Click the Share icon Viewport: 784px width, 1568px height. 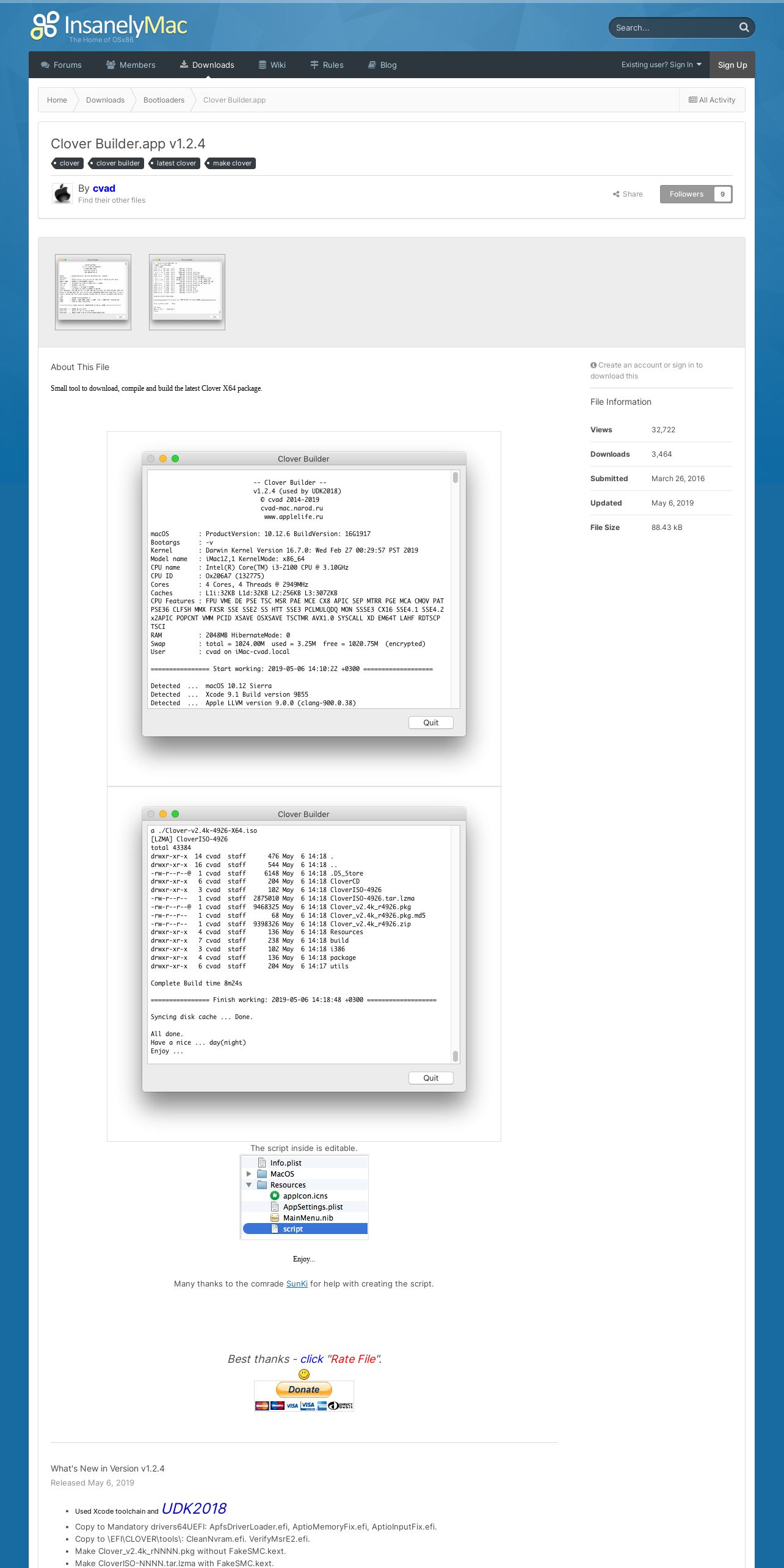[x=616, y=194]
